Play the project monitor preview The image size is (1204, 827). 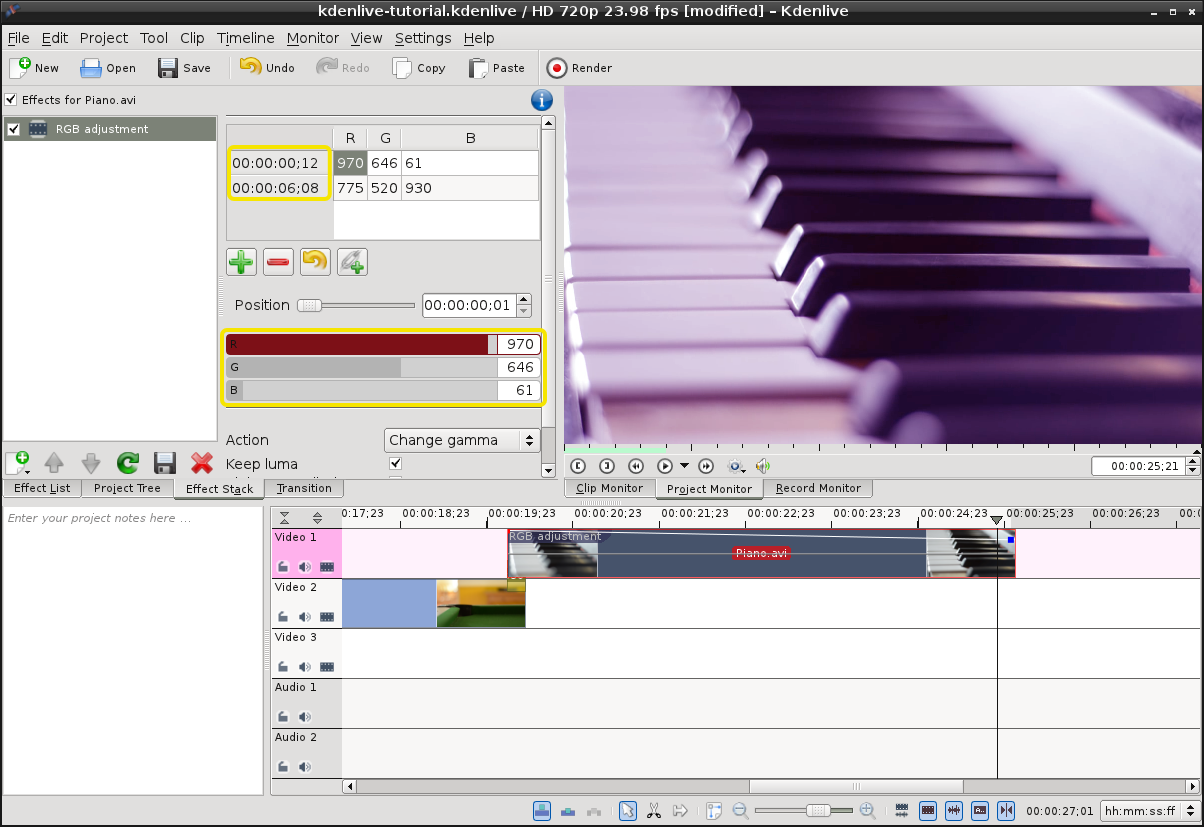point(664,466)
